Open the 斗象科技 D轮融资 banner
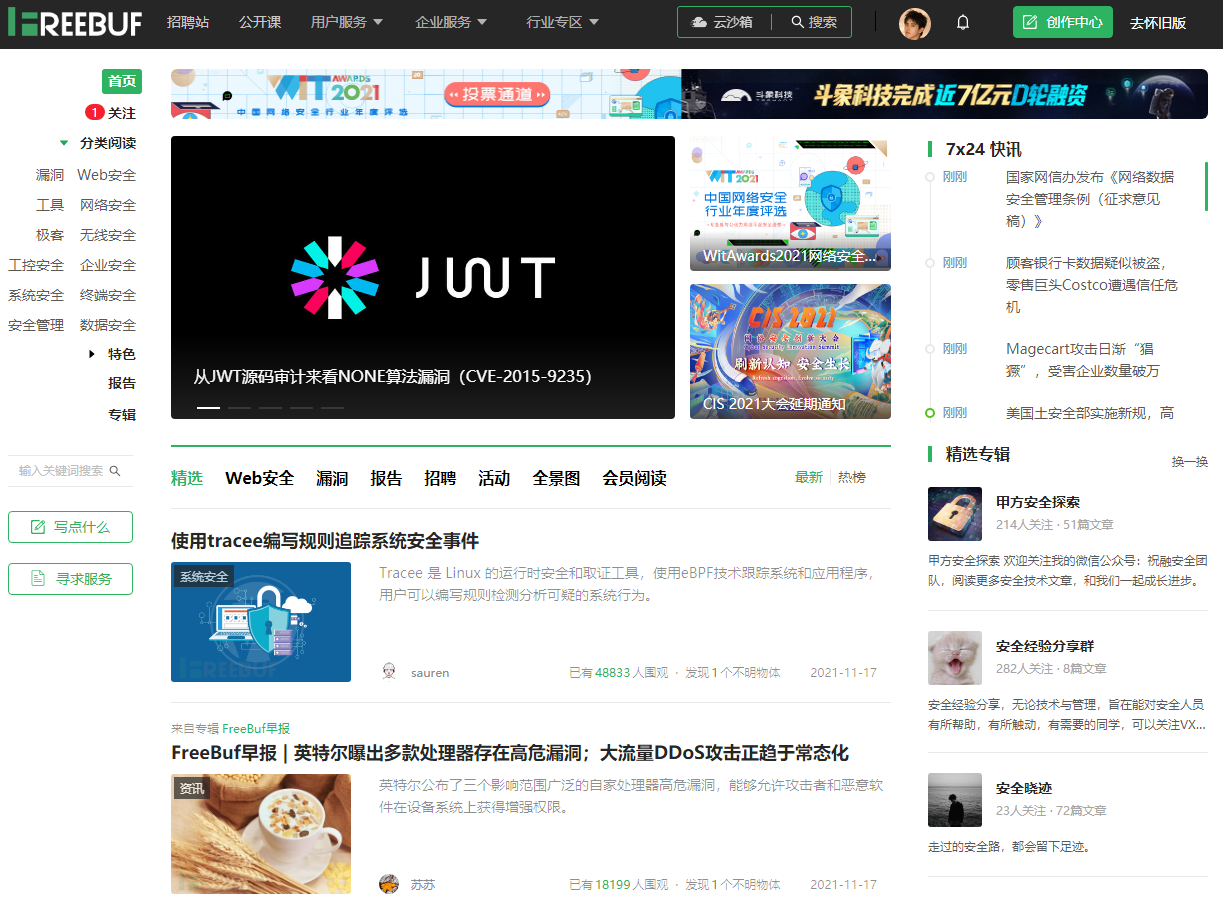The image size is (1223, 897). pyautogui.click(x=945, y=94)
